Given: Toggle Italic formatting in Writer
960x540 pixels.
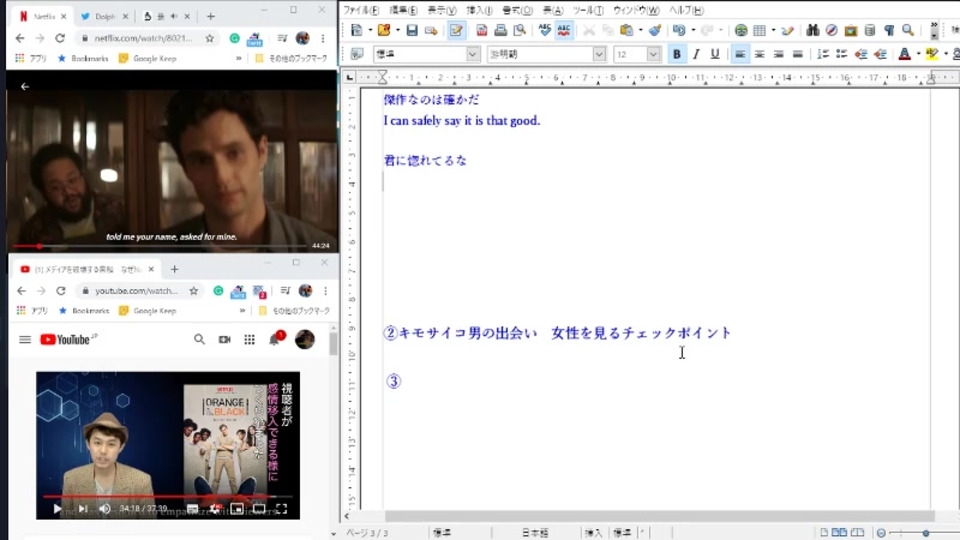Looking at the screenshot, I should (696, 54).
